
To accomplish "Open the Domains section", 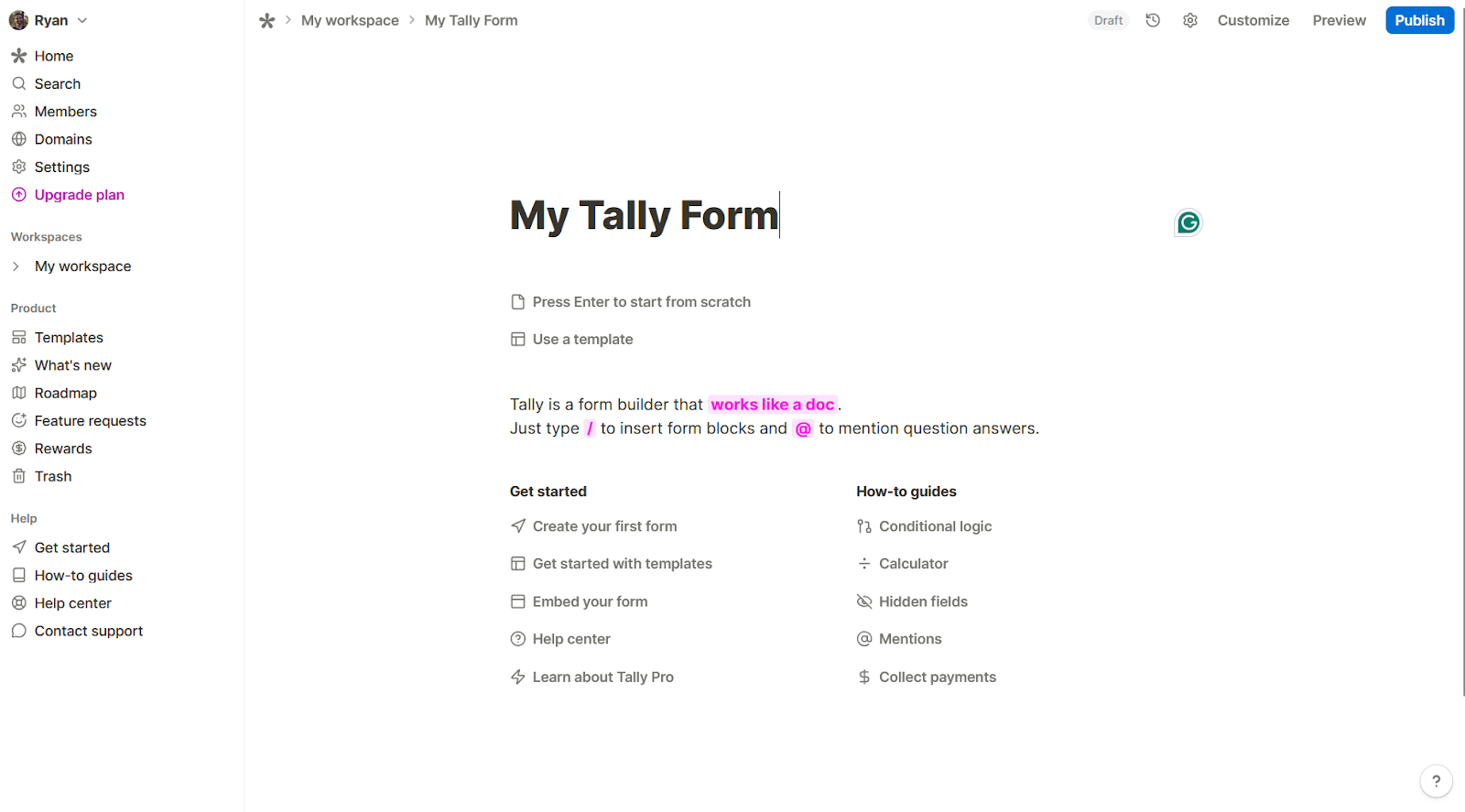I will [x=62, y=138].
